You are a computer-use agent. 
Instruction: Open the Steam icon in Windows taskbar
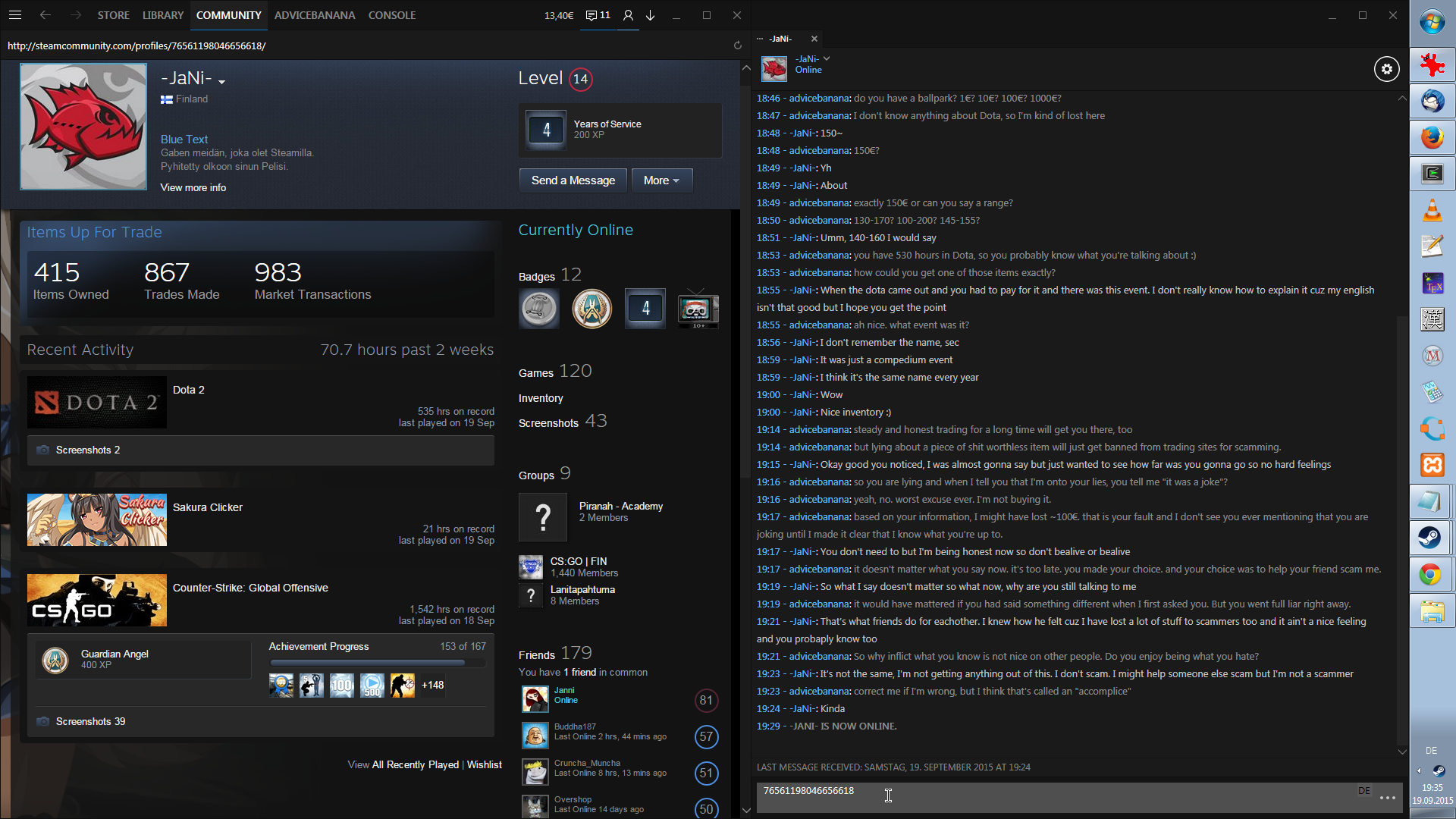point(1431,538)
